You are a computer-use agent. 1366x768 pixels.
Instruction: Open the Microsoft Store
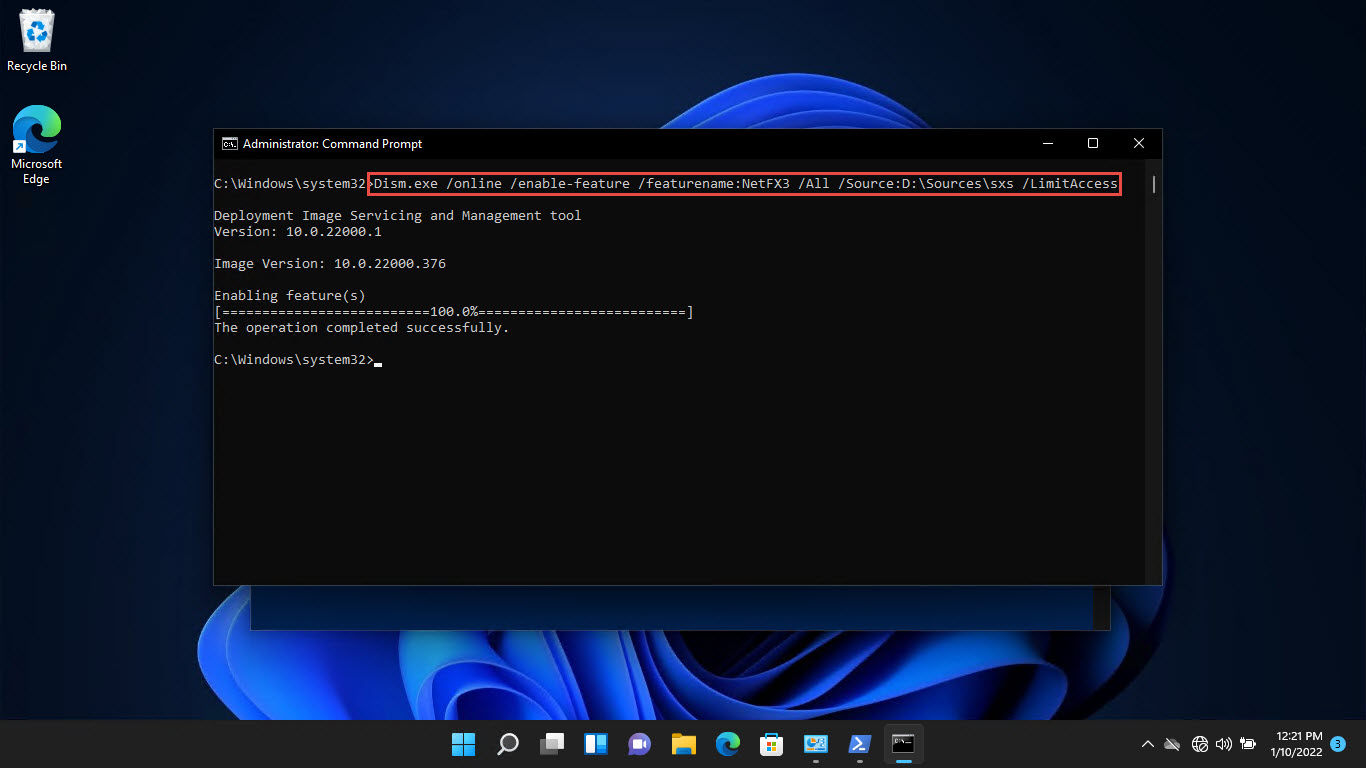click(x=771, y=744)
